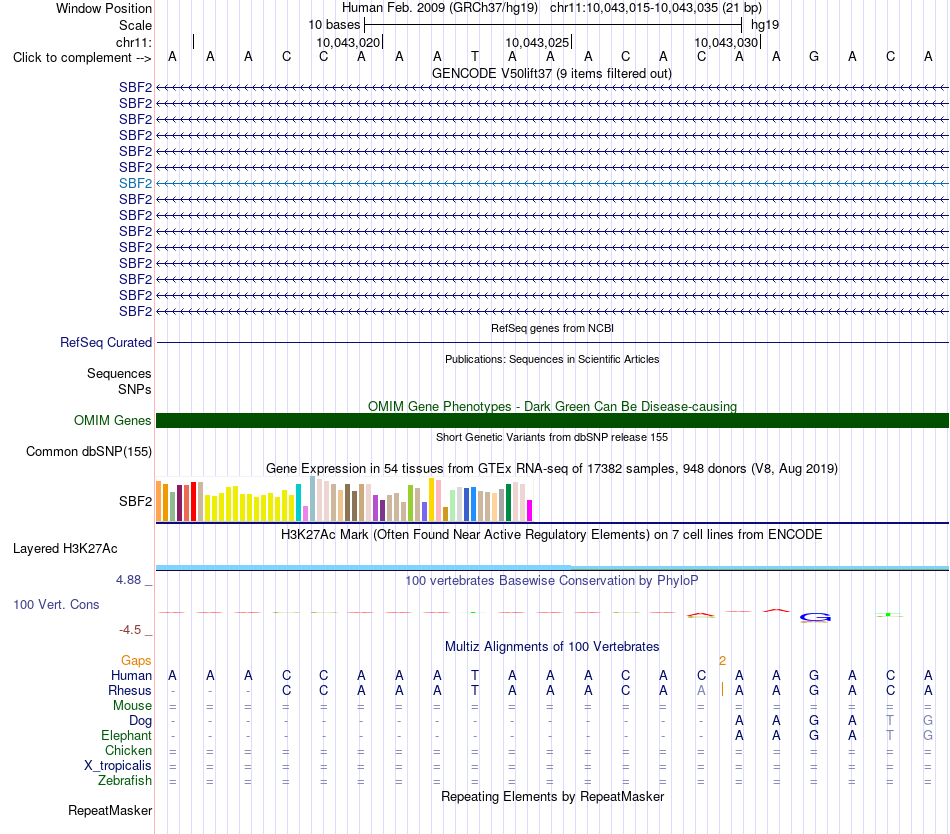Screen dimensions: 950x834
Task: Select the light-blue highlighted SBF2 transcript label
Action: point(135,184)
